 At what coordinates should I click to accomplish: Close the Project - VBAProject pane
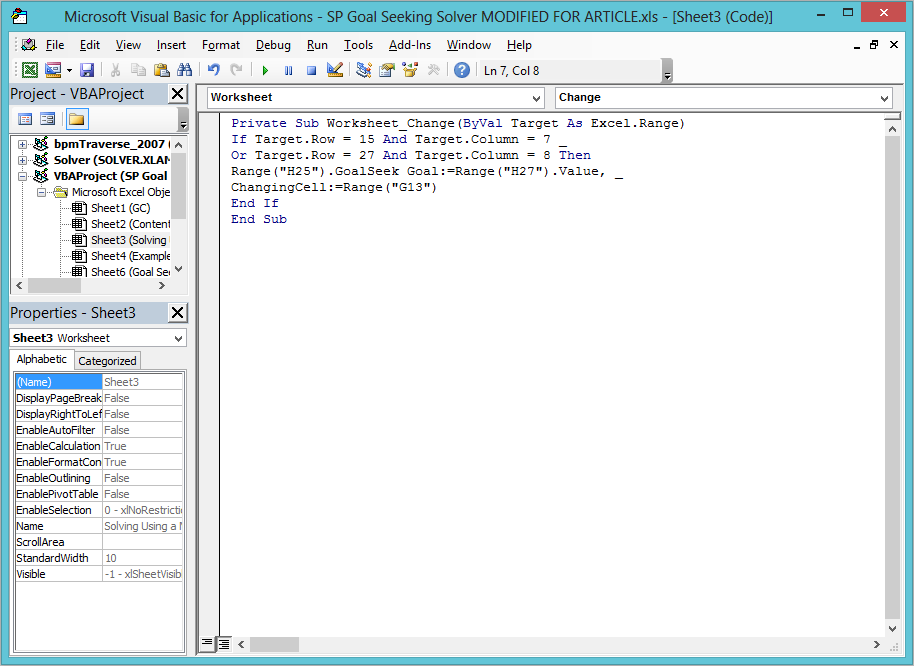(x=178, y=94)
